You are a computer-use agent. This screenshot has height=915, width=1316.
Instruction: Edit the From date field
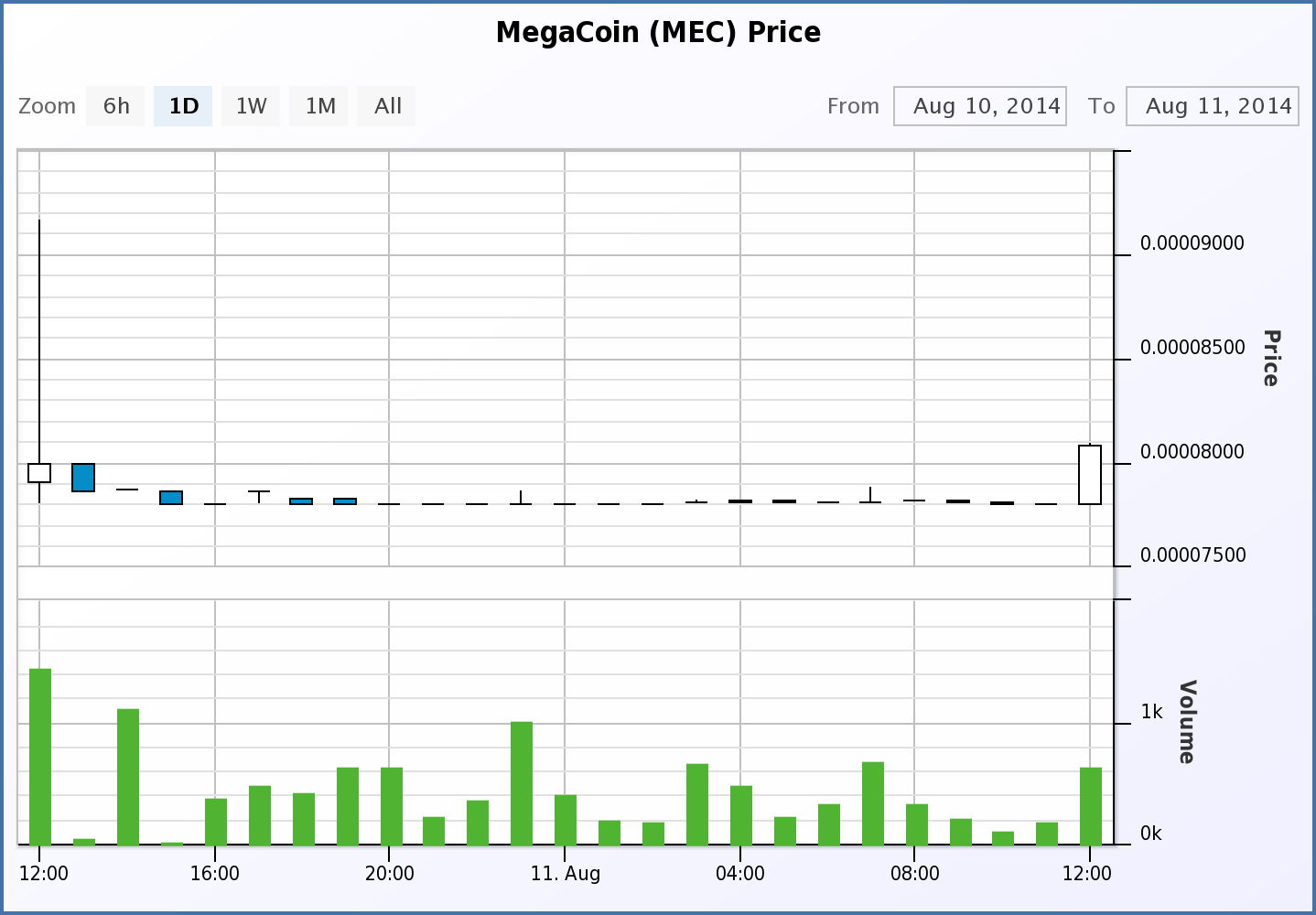980,106
